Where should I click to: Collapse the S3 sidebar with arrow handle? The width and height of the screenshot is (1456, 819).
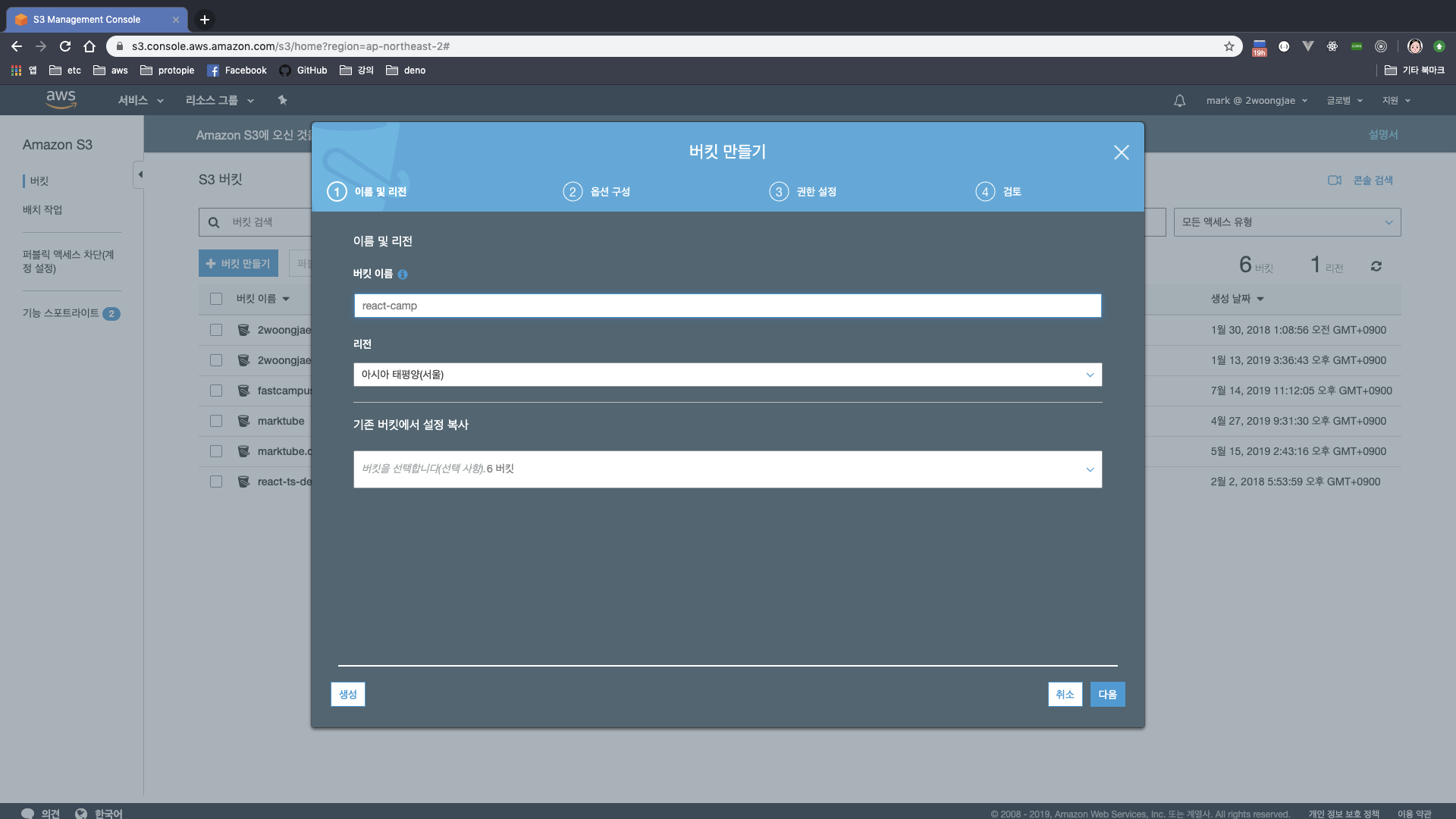click(x=140, y=174)
